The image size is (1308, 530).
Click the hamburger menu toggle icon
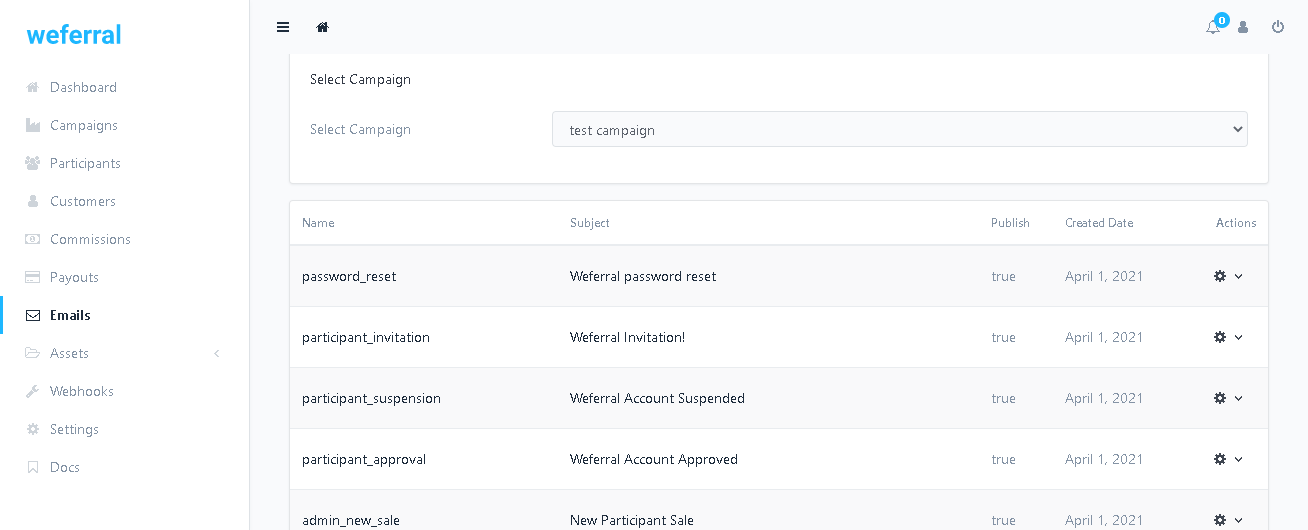(283, 27)
